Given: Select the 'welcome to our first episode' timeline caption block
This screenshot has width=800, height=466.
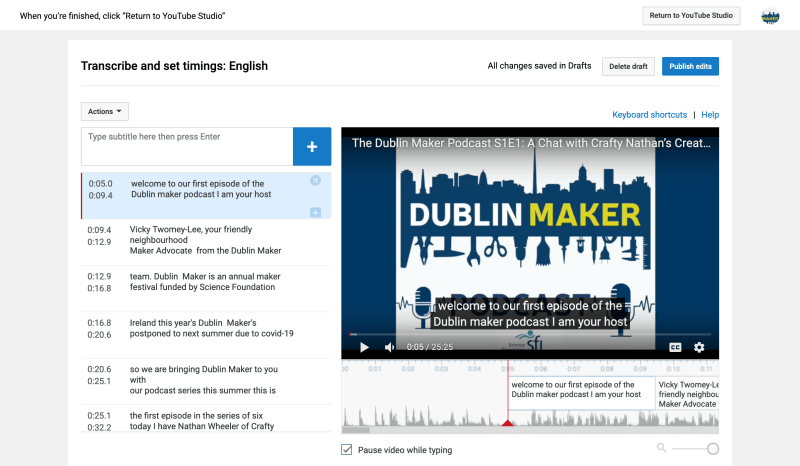Looking at the screenshot, I should (582, 393).
